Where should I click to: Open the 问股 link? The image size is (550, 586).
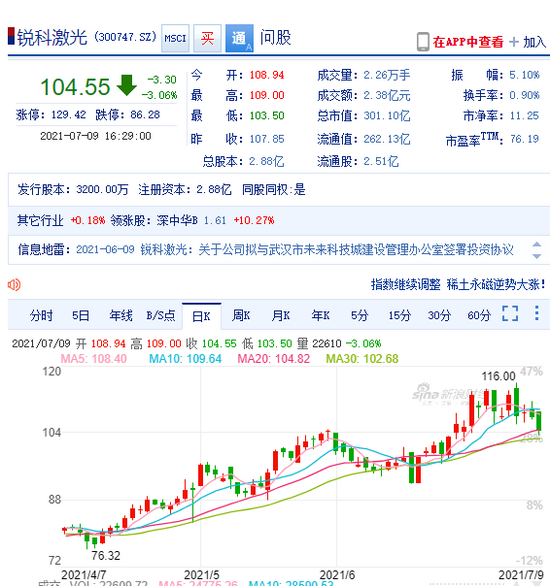(275, 38)
